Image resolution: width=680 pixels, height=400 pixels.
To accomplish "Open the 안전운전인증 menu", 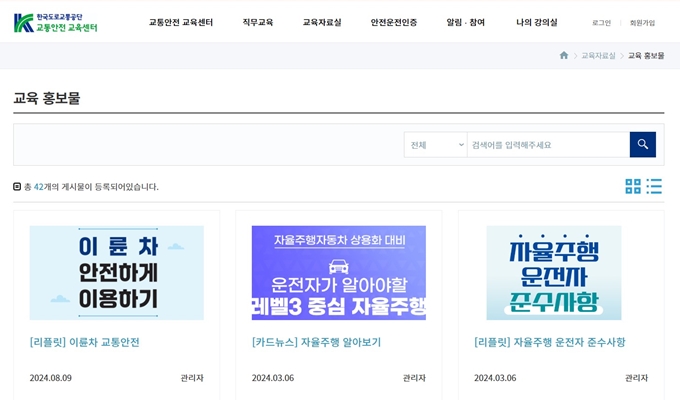I will tap(394, 22).
